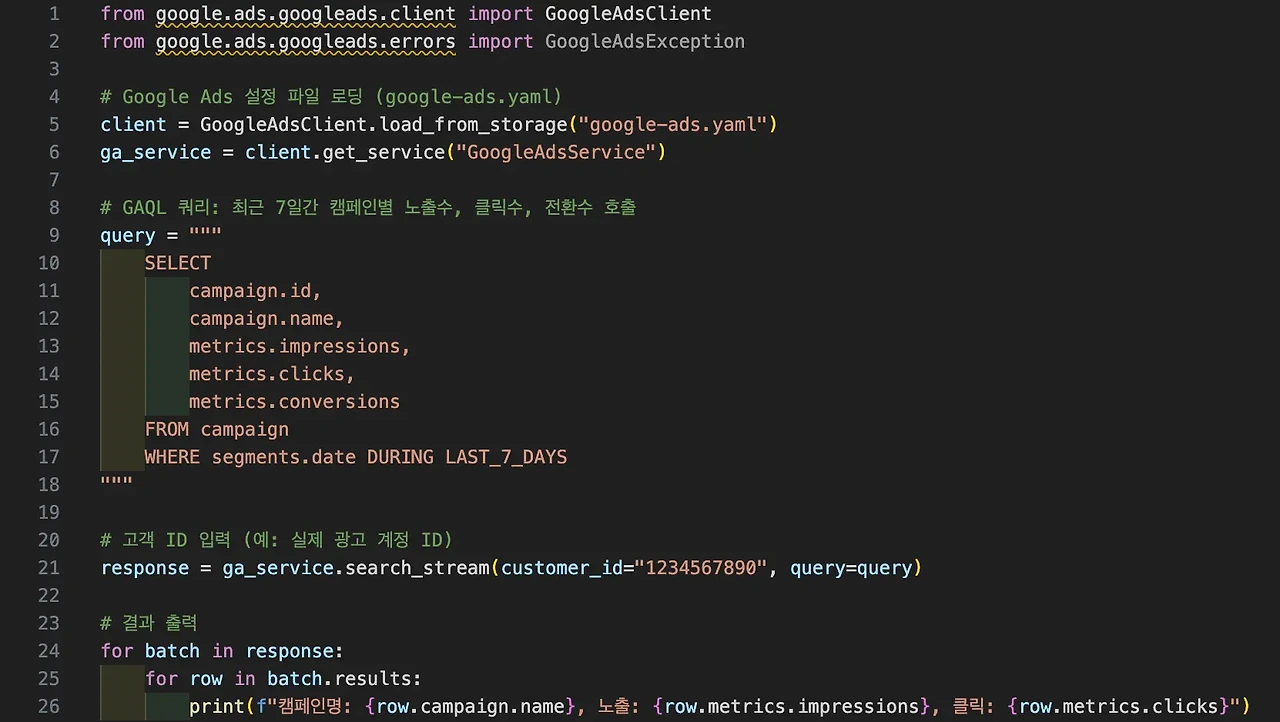Click {row.metrics.impressions} in the f-string
Viewport: 1280px width, 722px height.
790,707
